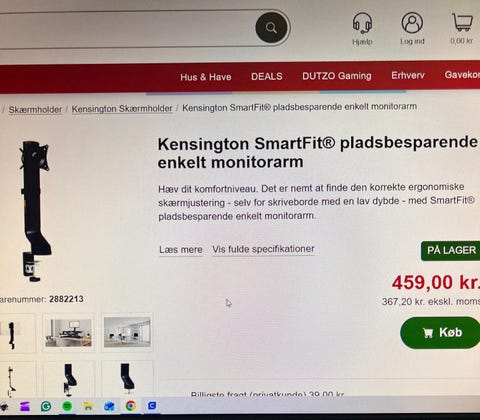Open Vis fulde specifikationer link
Screen dimensions: 480x420
click(x=263, y=249)
